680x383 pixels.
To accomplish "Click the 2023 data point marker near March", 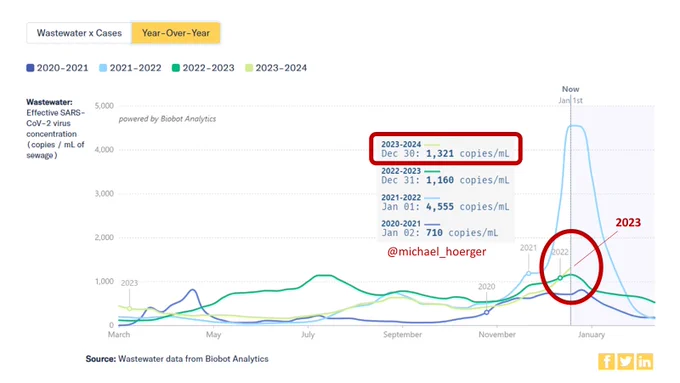I will pyautogui.click(x=129, y=308).
